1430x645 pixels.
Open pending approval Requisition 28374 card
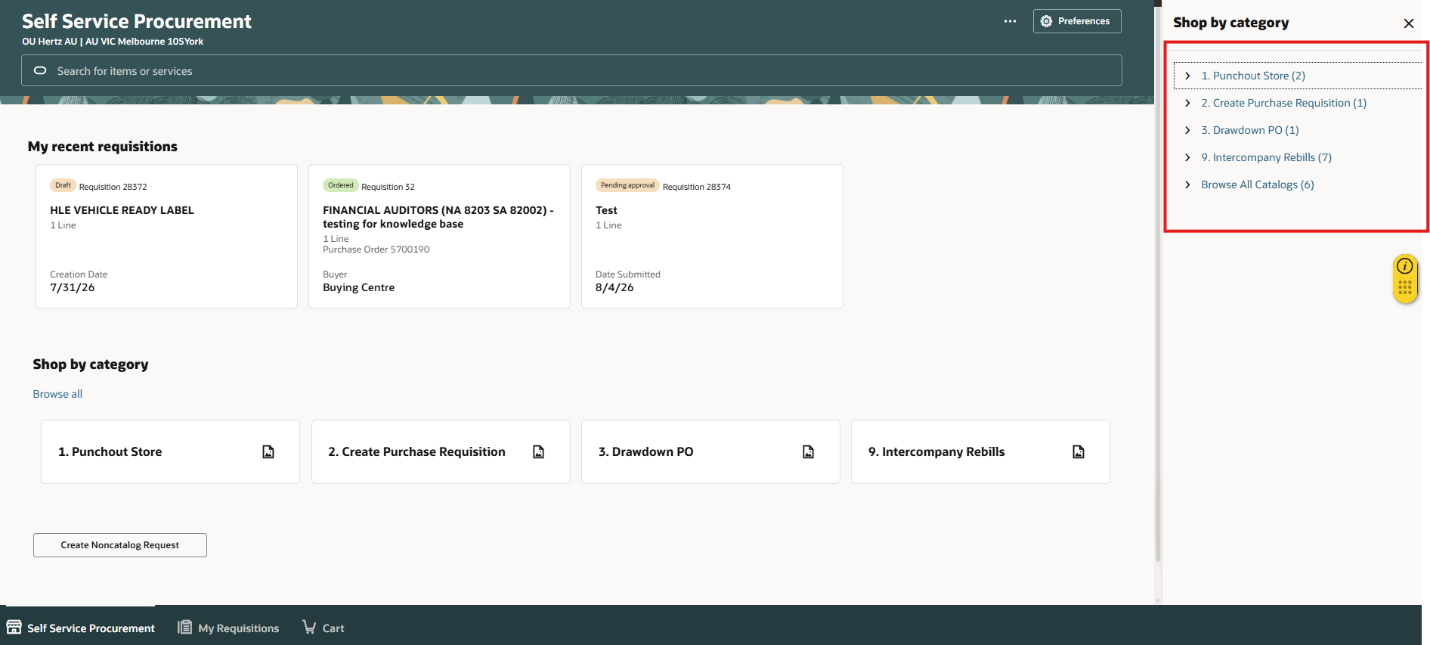tap(712, 236)
